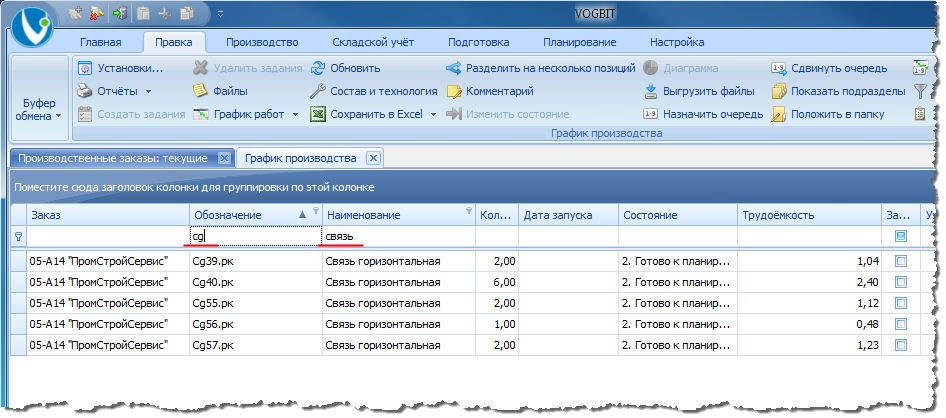Viewport: 946px width, 418px height.
Task: Tick the checkbox in the Cg40.рк row
Action: [901, 282]
